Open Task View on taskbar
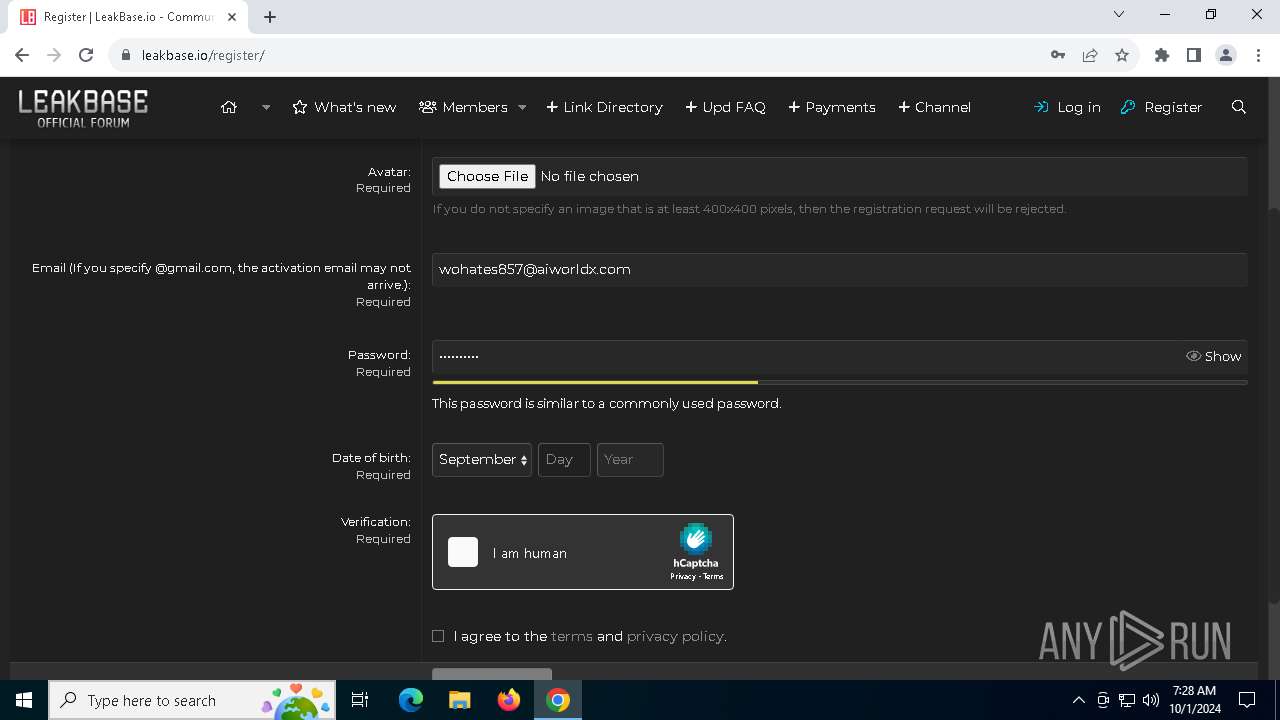This screenshot has width=1280, height=720. click(360, 700)
